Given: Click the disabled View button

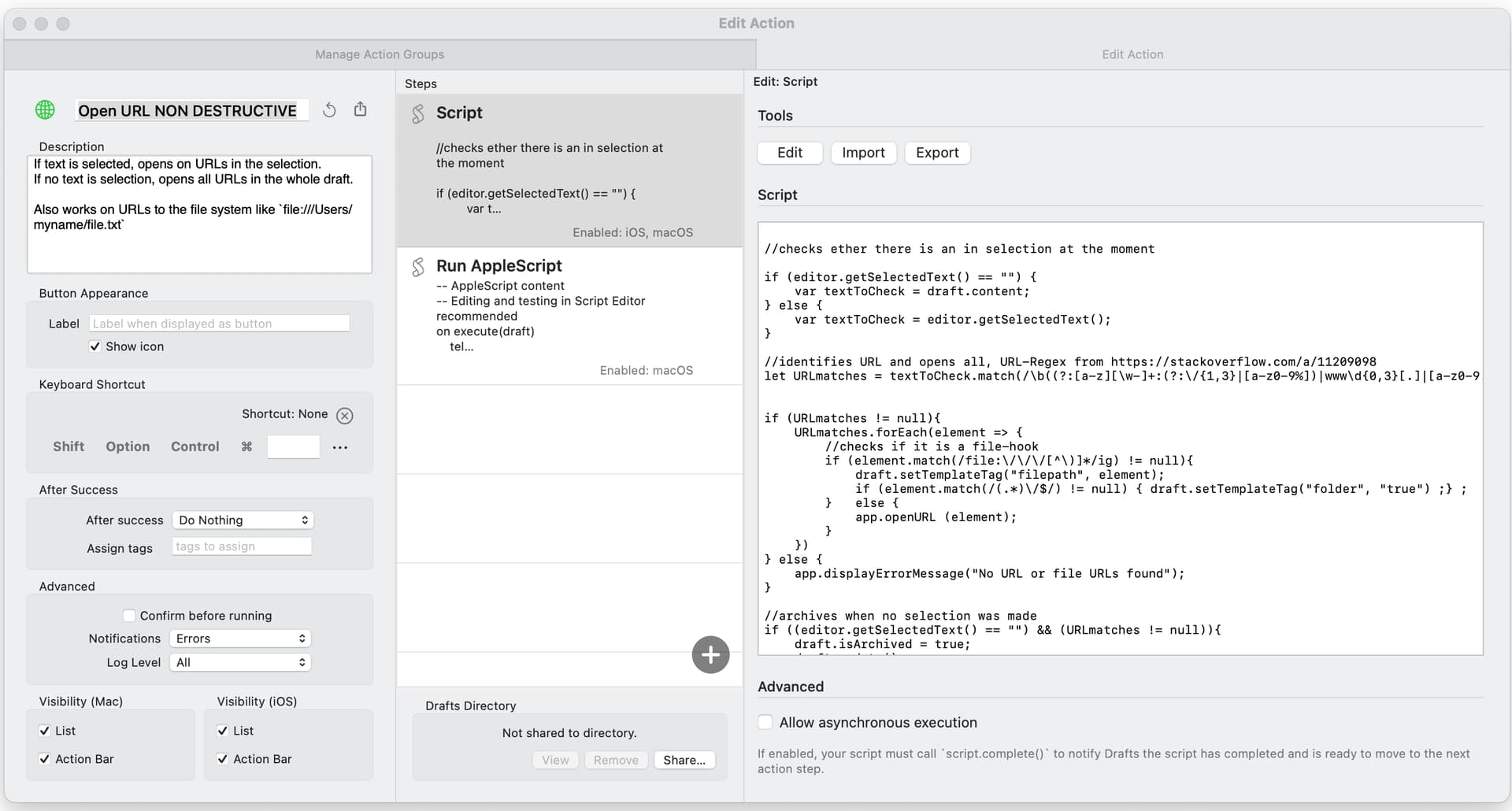Looking at the screenshot, I should (555, 760).
